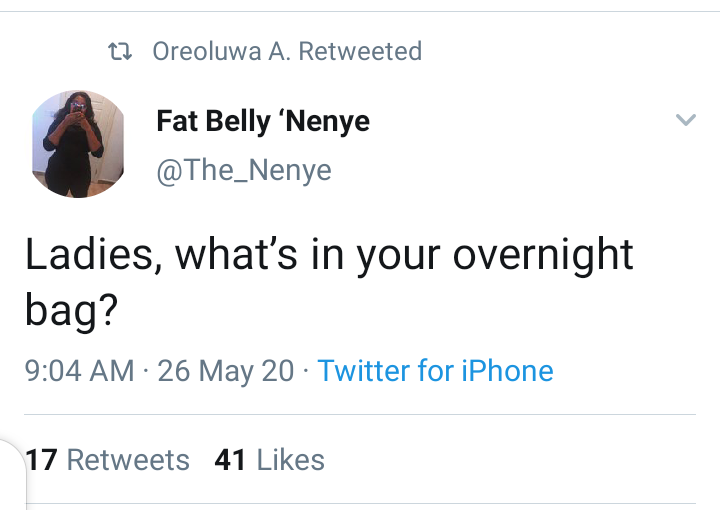This screenshot has height=510, width=720.
Task: Open the Twitter for iPhone source link
Action: pyautogui.click(x=435, y=371)
